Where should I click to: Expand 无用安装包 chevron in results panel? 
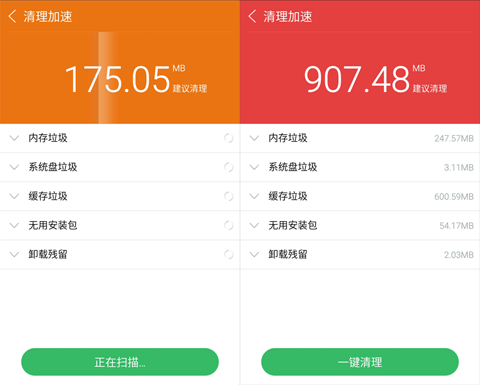[254, 225]
